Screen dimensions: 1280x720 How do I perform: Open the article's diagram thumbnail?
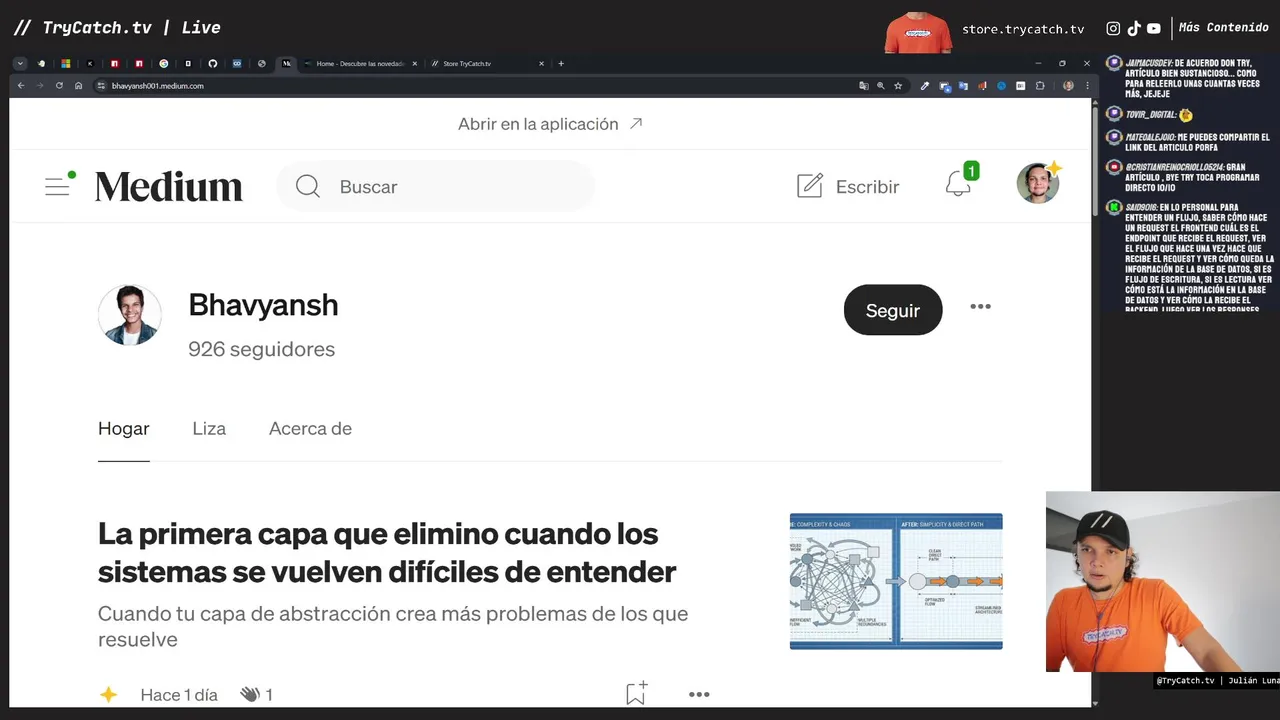pyautogui.click(x=896, y=581)
